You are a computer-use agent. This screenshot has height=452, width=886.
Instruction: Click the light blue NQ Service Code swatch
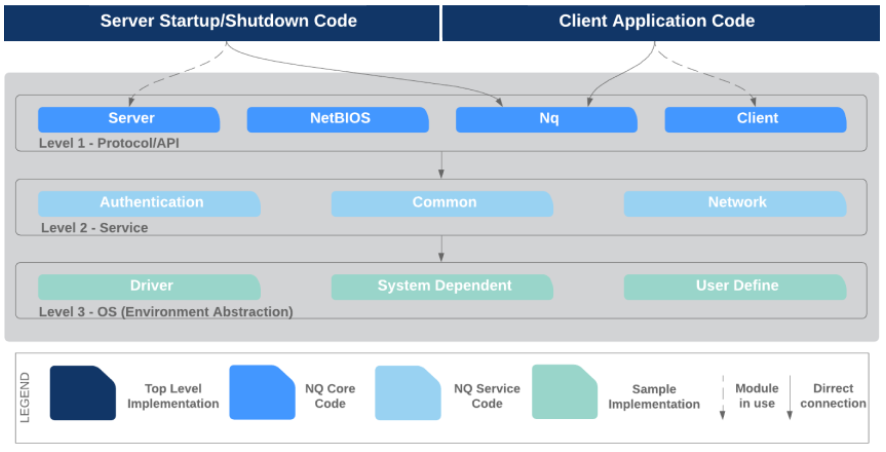408,393
